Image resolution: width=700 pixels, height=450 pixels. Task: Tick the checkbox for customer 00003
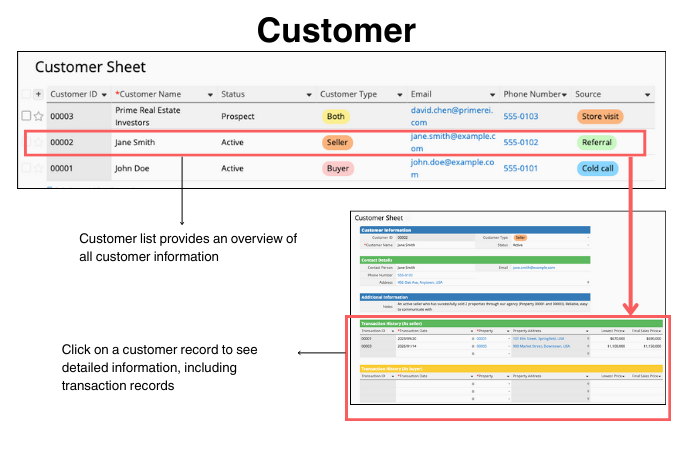(27, 116)
